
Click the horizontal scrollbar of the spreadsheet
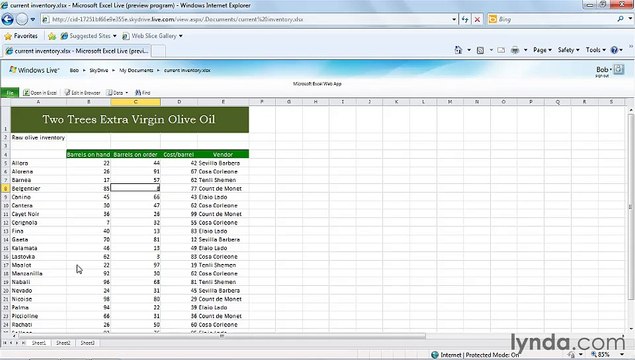tap(222, 336)
